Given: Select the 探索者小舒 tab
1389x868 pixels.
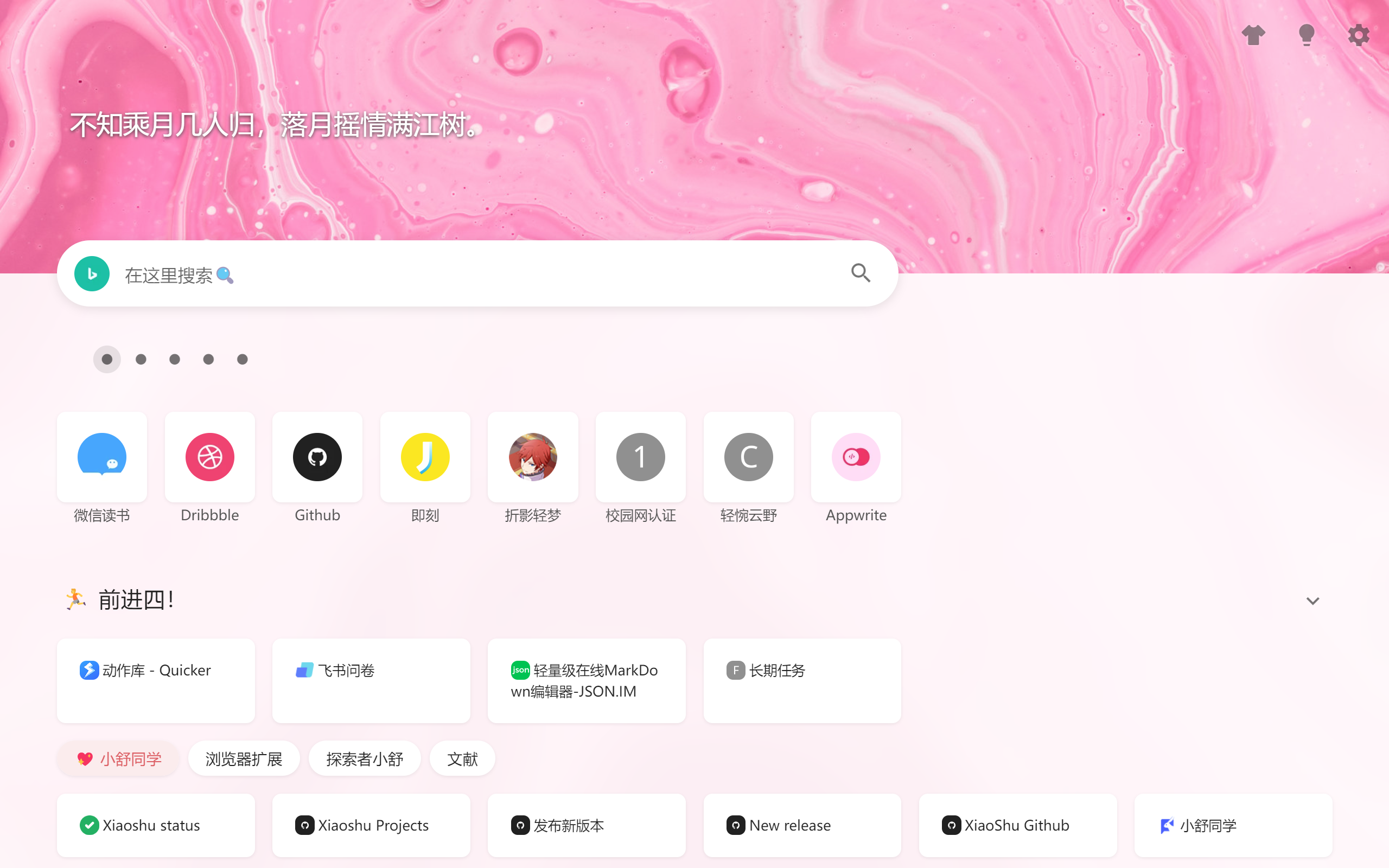Looking at the screenshot, I should (x=365, y=759).
